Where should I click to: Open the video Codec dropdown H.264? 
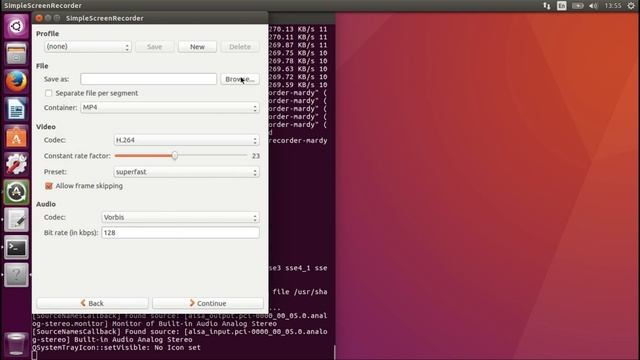point(186,140)
